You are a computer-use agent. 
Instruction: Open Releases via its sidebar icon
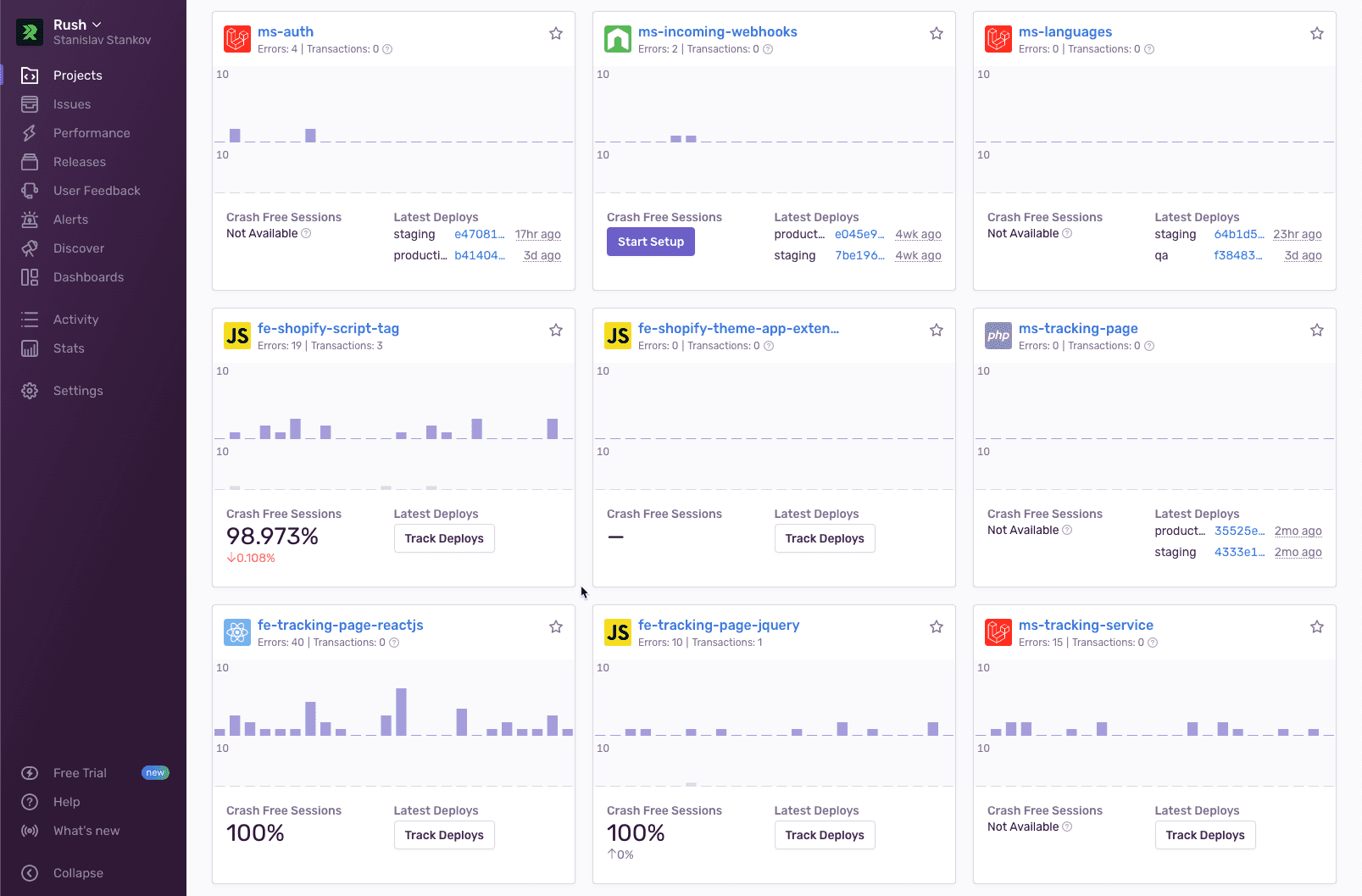point(30,162)
